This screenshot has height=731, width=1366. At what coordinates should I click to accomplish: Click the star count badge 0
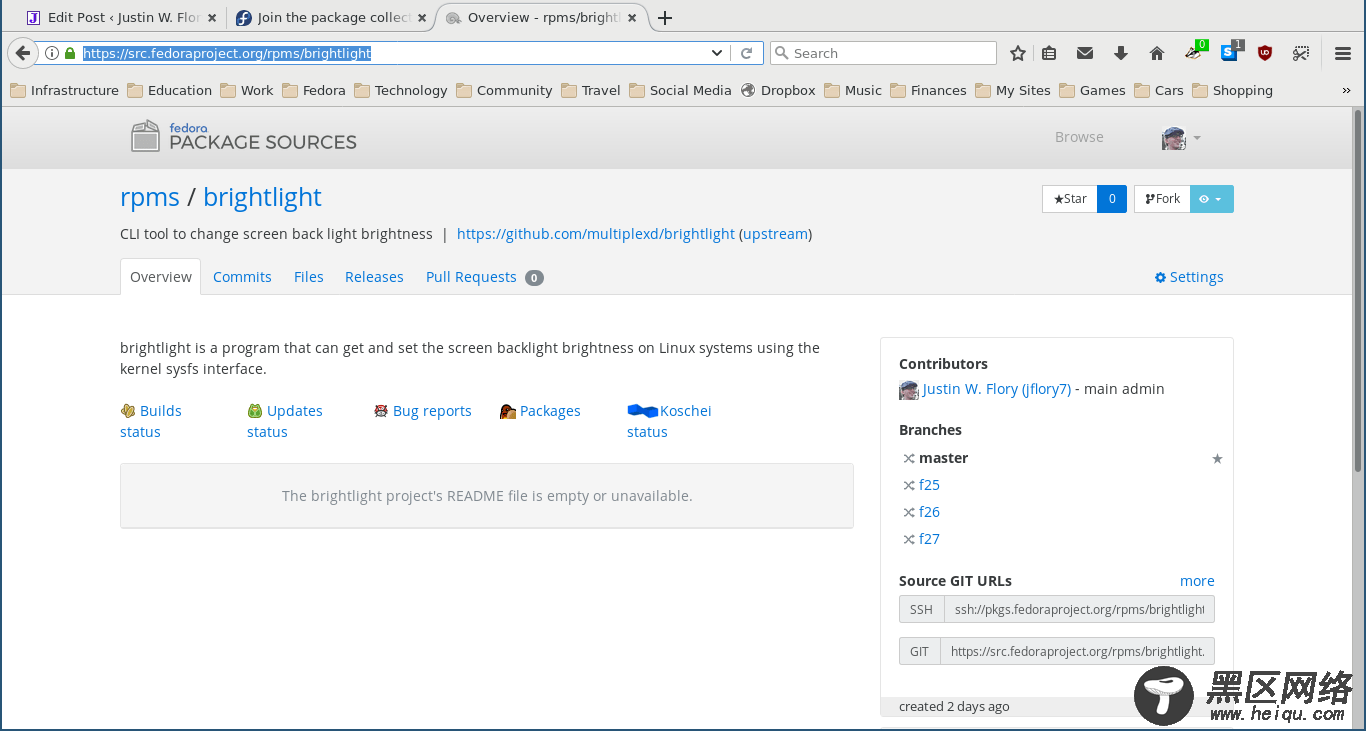1112,199
